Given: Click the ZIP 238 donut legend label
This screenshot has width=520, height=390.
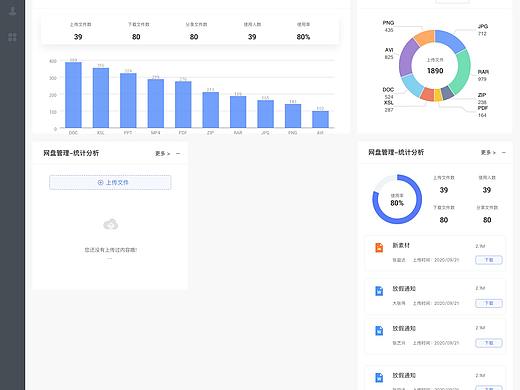Looking at the screenshot, I should pos(482,98).
